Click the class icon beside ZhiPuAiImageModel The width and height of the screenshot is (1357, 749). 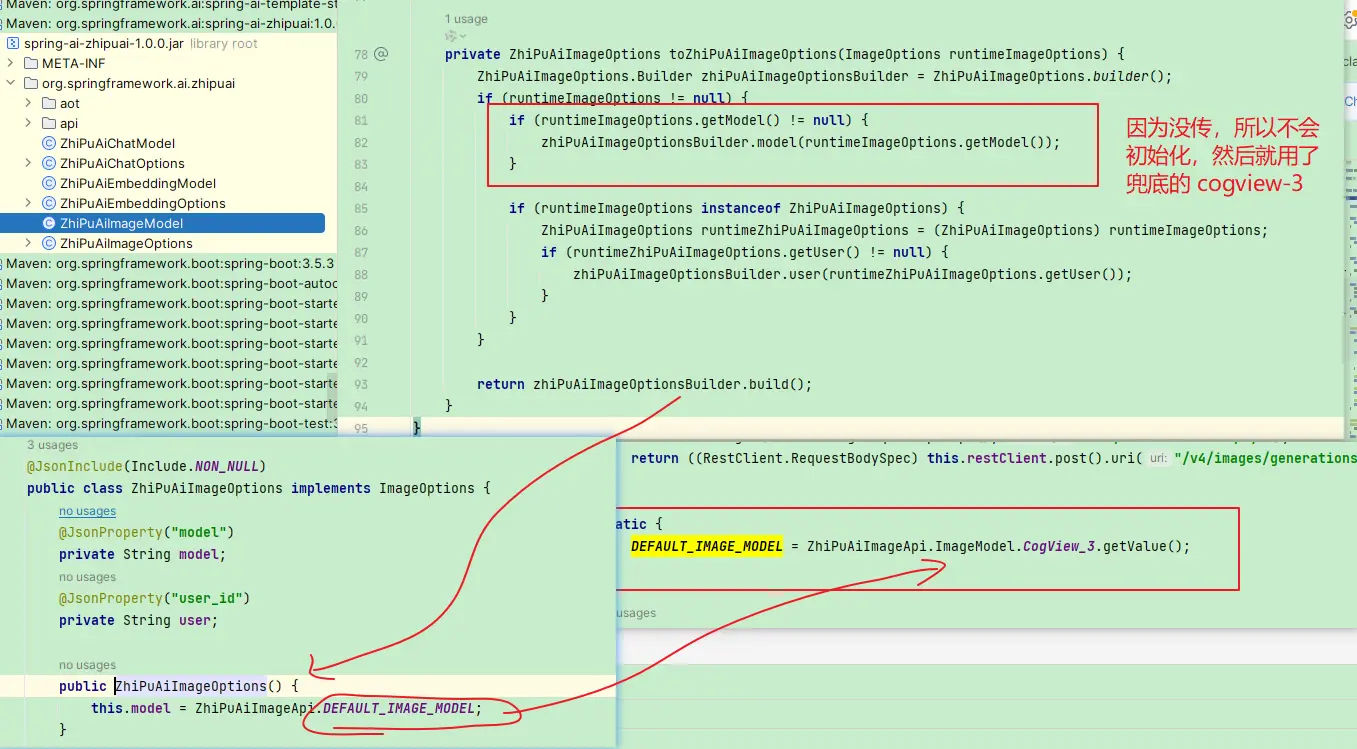pos(49,224)
